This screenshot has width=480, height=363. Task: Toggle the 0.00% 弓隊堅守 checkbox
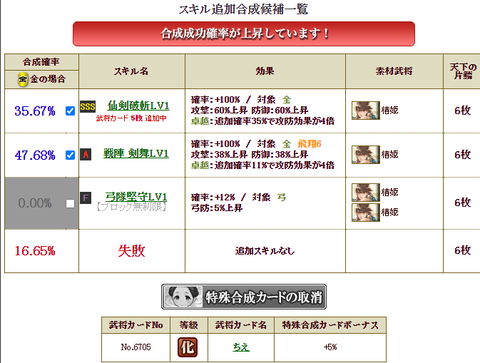(x=70, y=203)
